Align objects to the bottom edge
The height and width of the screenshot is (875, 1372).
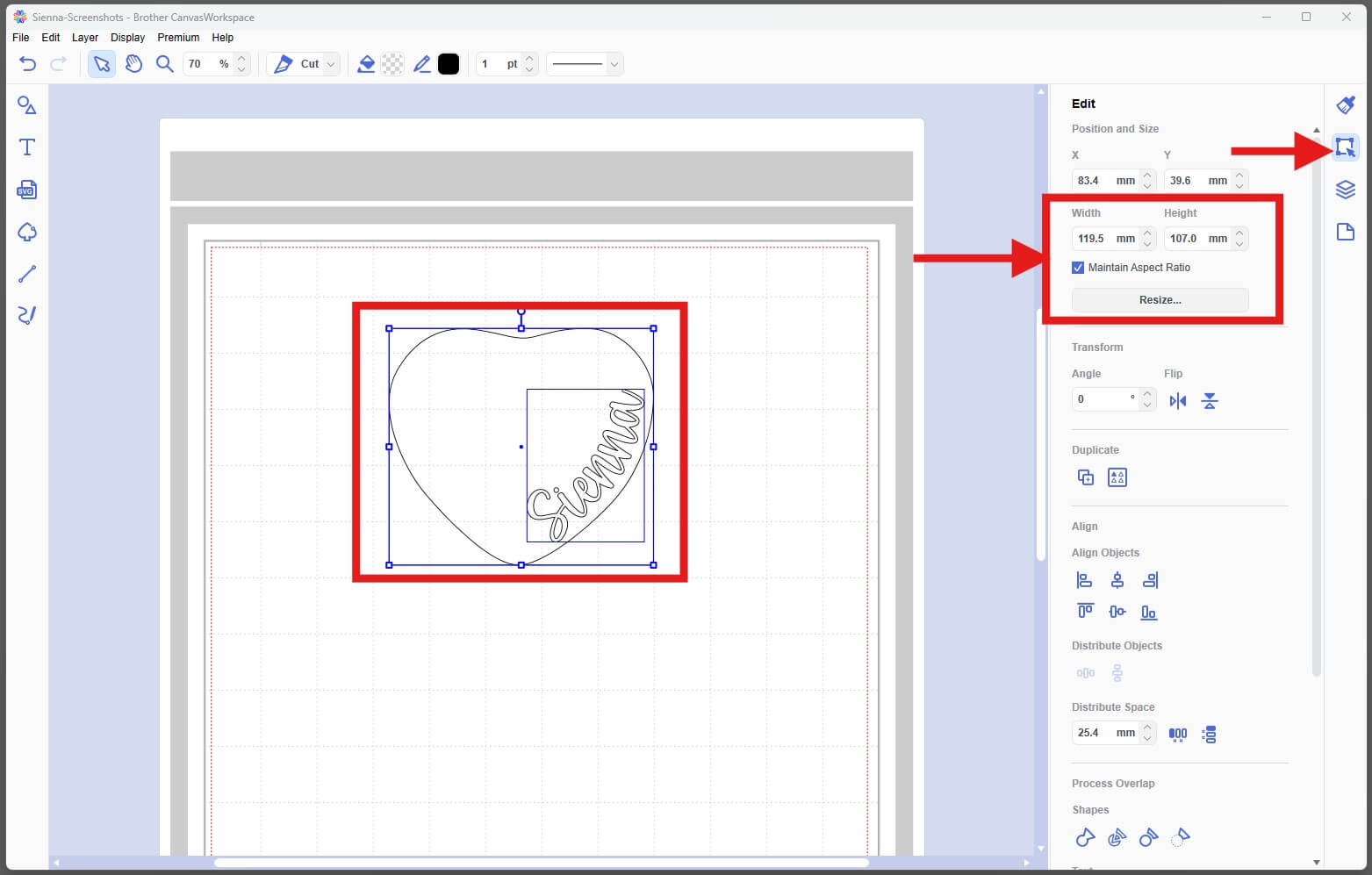coord(1149,611)
